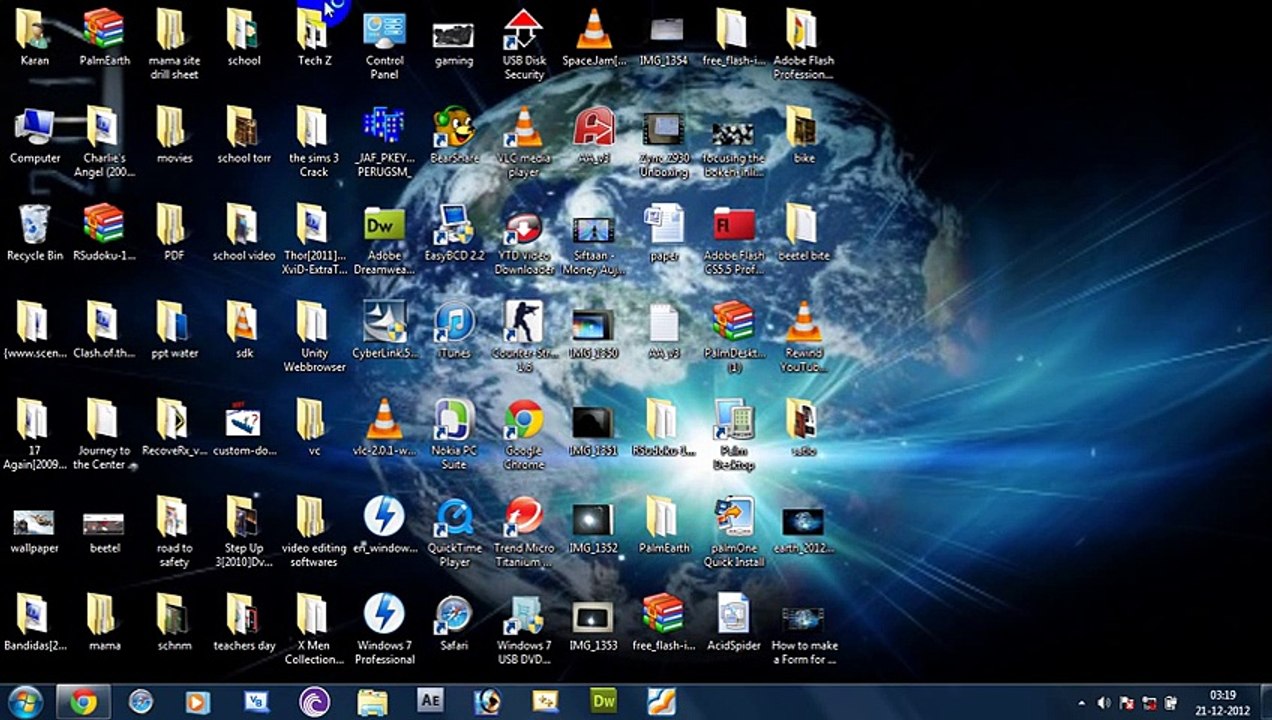The image size is (1272, 720).
Task: Open AcidSpider file icon
Action: pos(734,623)
